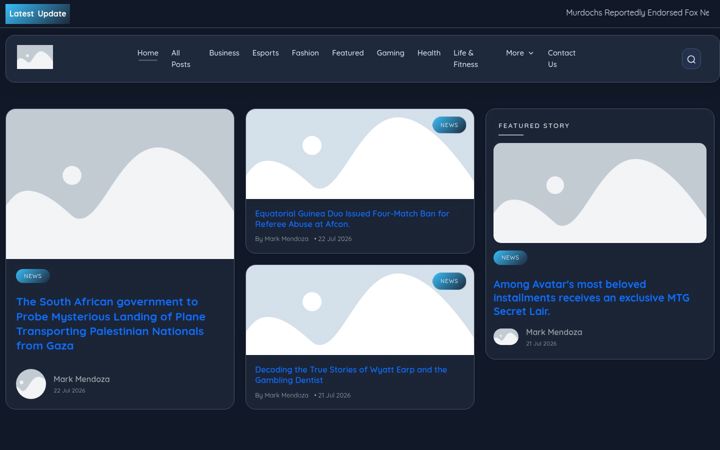The image size is (720, 450).
Task: Open the All Posts menu item
Action: coord(180,59)
